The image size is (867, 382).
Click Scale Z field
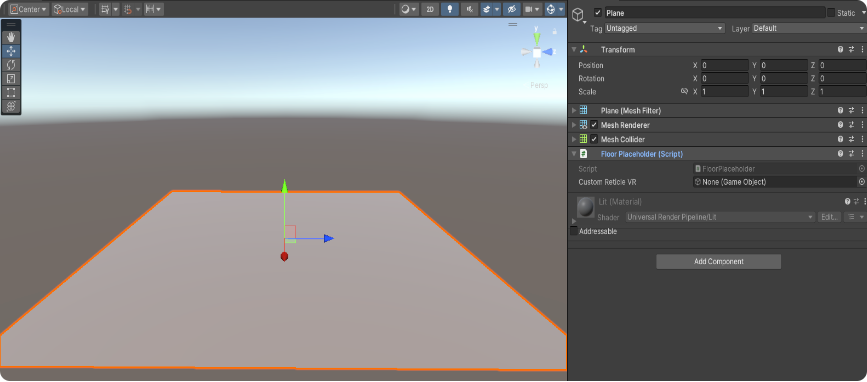[843, 92]
